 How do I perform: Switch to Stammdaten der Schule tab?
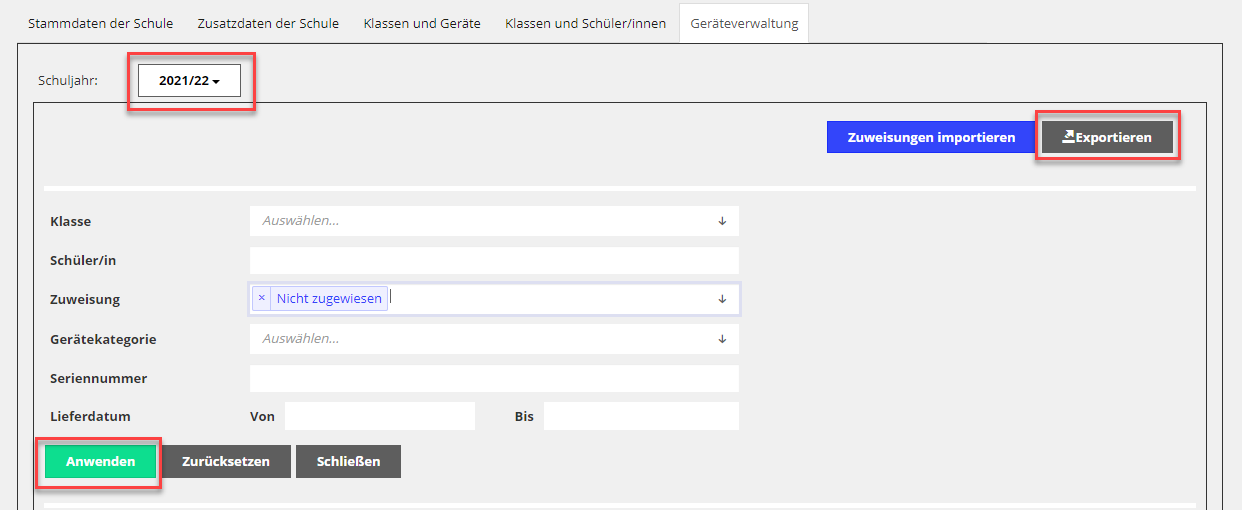100,23
